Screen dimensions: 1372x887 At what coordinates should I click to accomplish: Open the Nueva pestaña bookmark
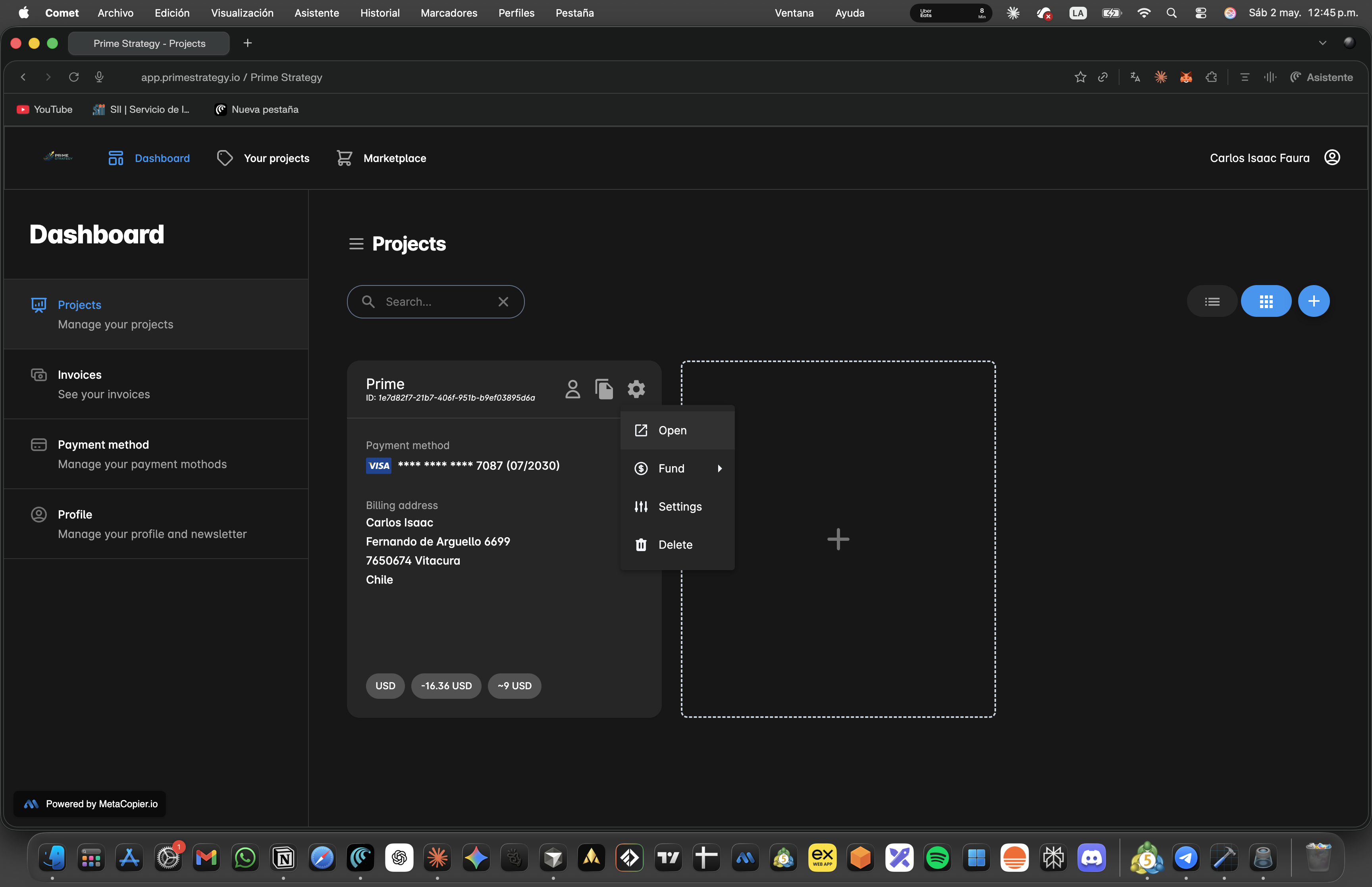(x=256, y=110)
